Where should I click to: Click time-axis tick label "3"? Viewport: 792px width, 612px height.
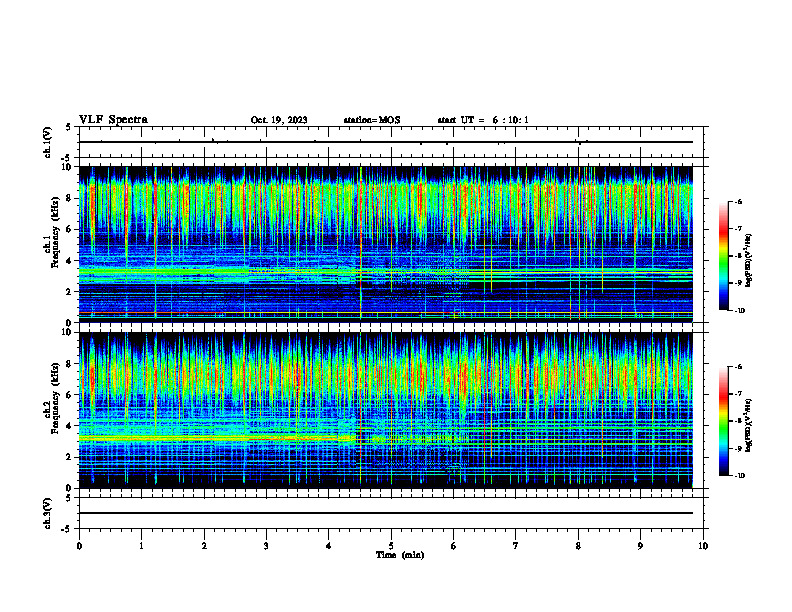(267, 546)
